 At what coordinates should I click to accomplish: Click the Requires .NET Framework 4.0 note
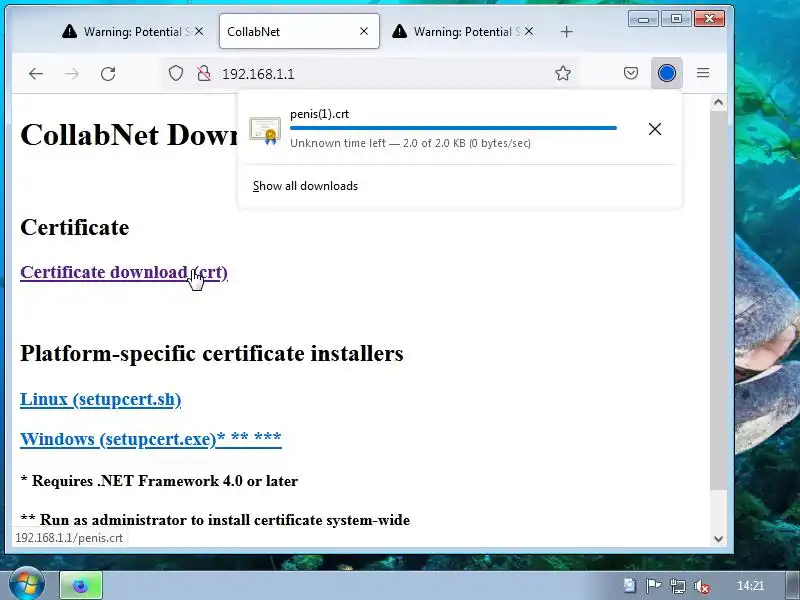click(x=159, y=481)
